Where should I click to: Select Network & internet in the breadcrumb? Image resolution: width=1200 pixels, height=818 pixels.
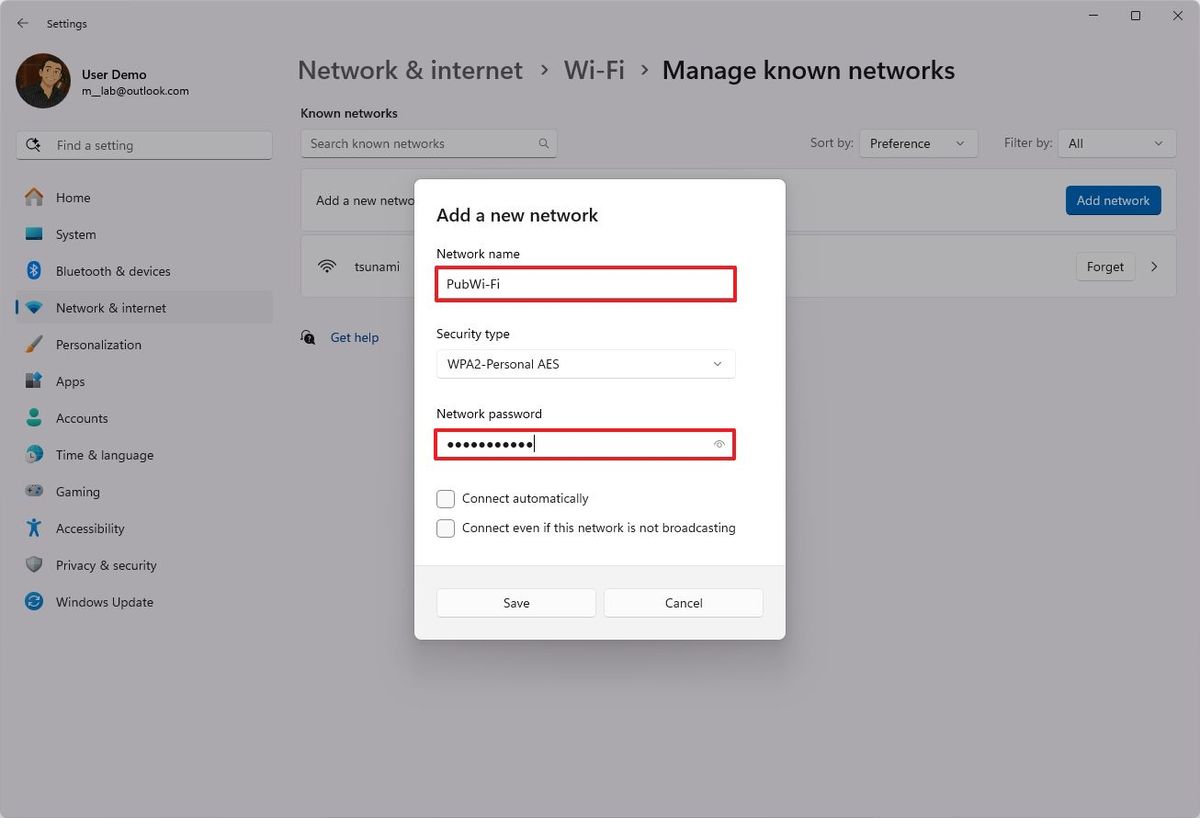pos(410,70)
